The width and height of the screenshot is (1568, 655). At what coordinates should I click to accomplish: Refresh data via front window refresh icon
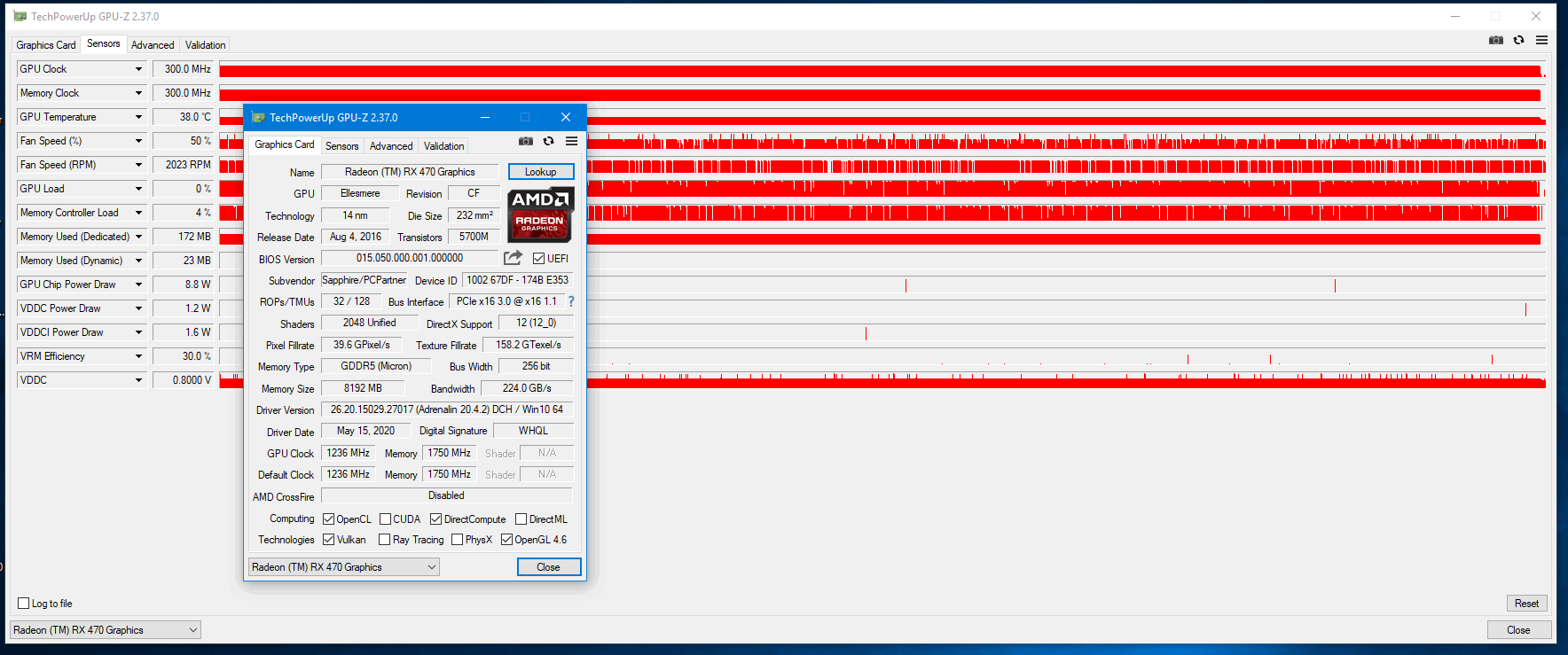(549, 142)
